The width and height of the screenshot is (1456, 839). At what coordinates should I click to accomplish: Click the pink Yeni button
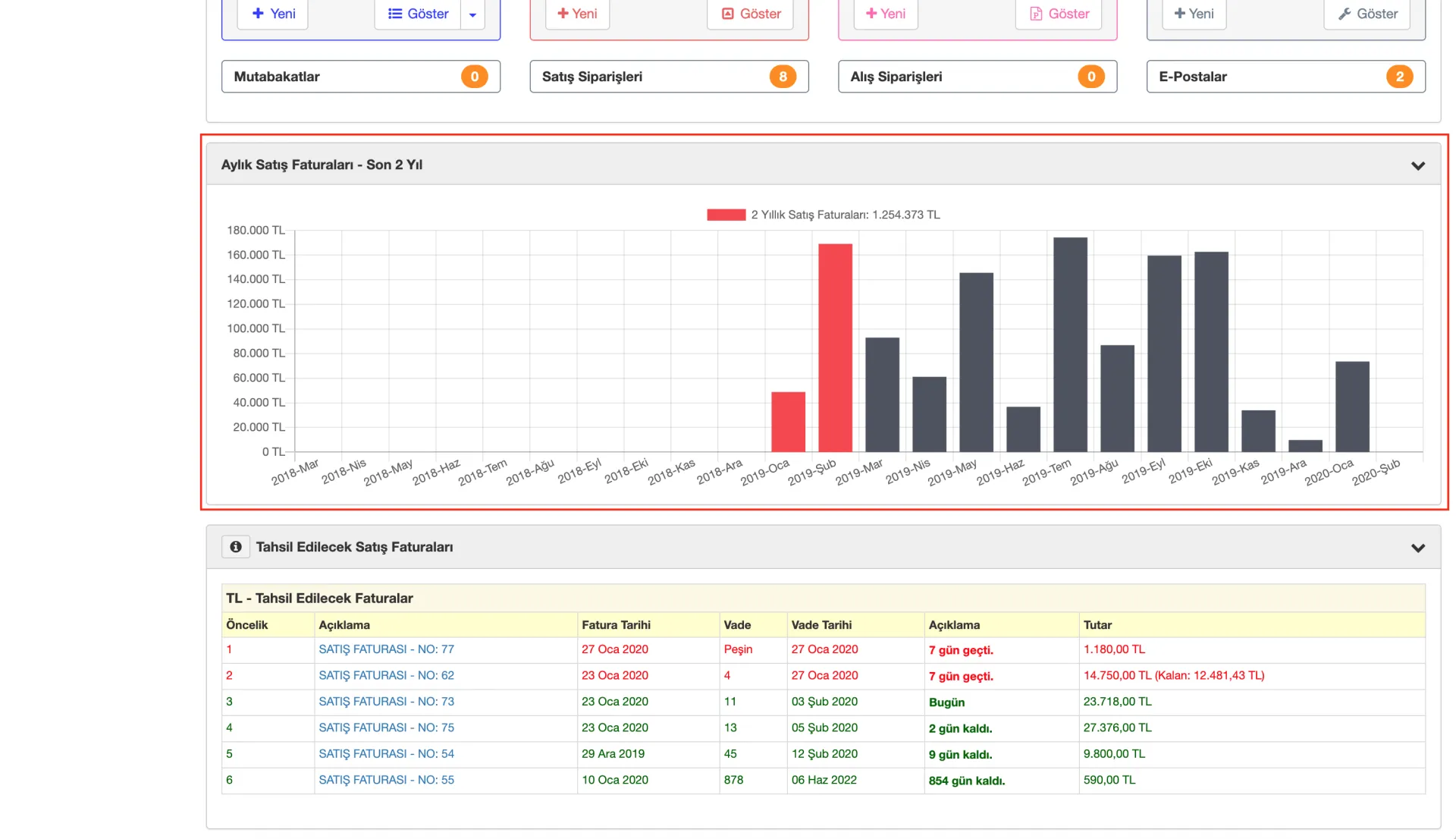pyautogui.click(x=886, y=14)
